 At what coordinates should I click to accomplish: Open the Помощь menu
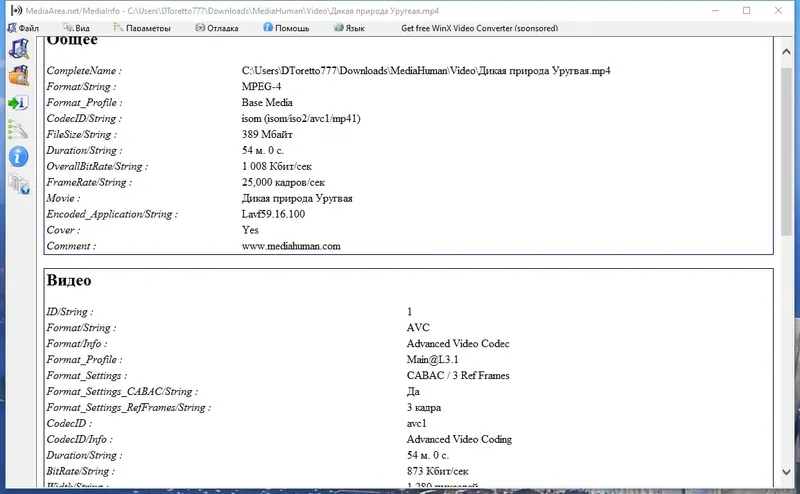pyautogui.click(x=286, y=28)
